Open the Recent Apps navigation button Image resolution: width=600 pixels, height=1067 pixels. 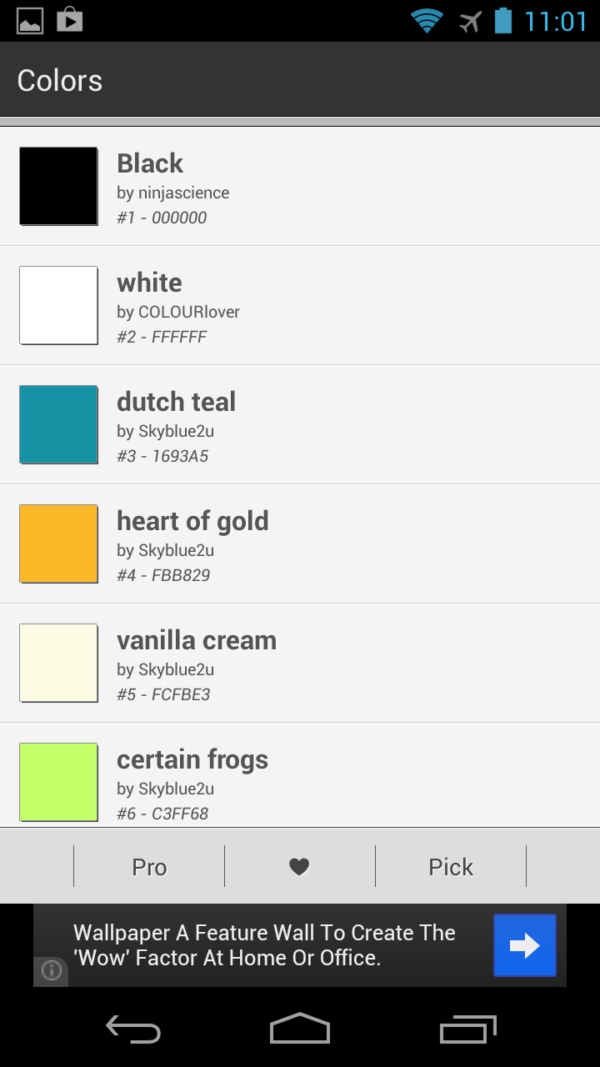(467, 1027)
